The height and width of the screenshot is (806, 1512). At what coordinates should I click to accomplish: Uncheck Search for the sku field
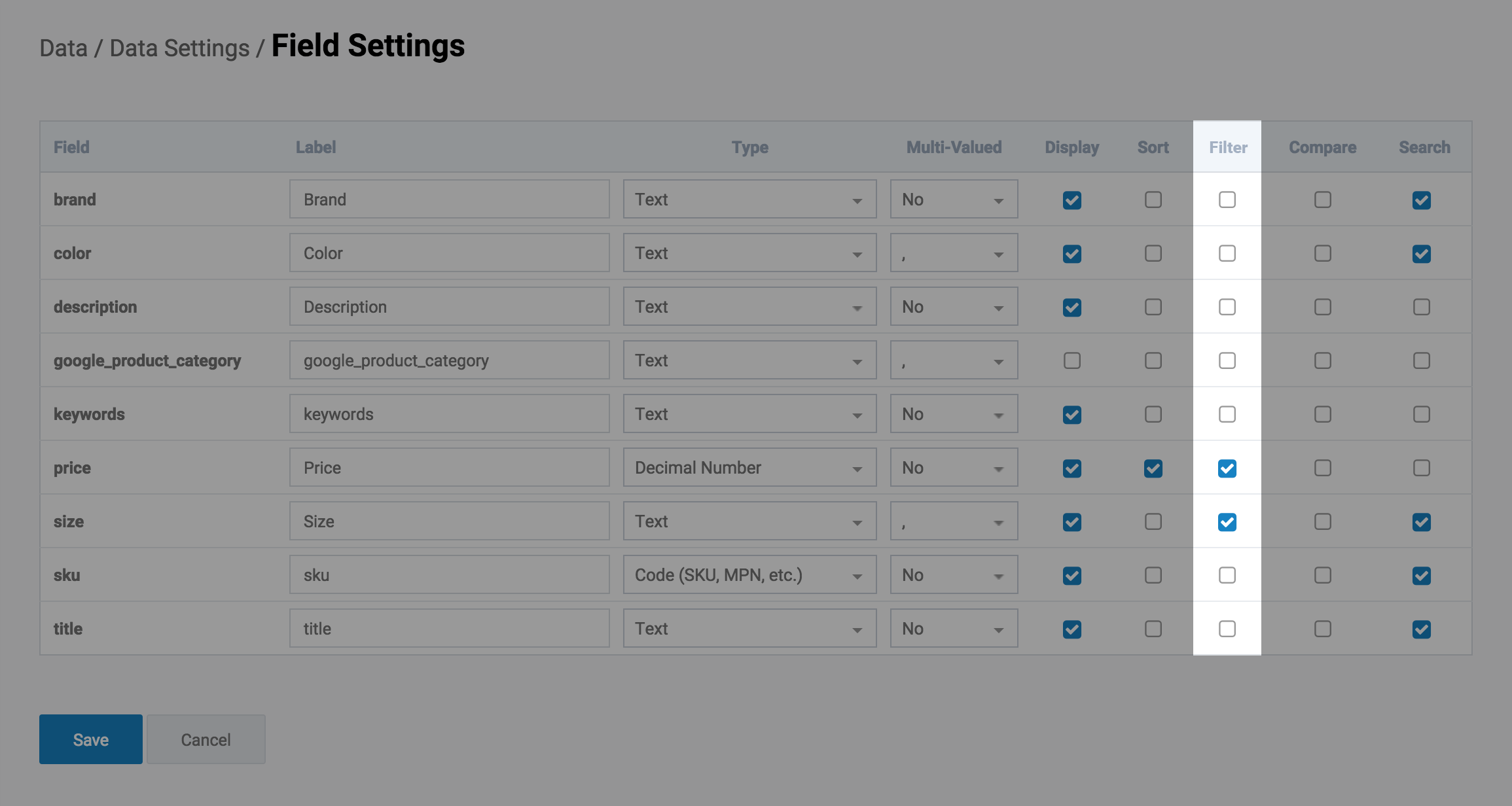click(1421, 575)
